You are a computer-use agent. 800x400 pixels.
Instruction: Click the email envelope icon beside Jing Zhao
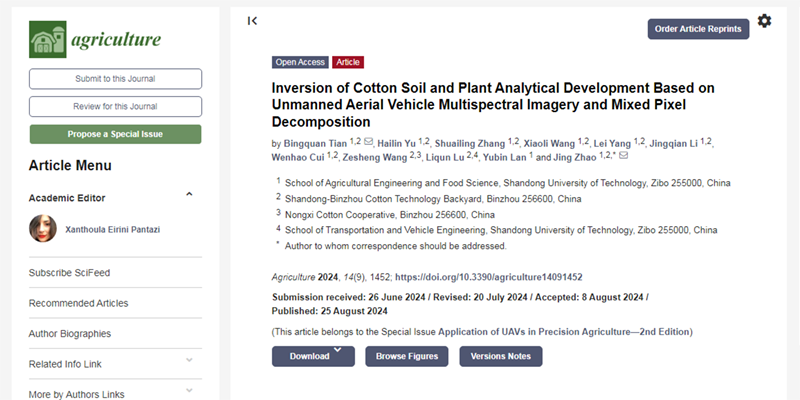625,156
